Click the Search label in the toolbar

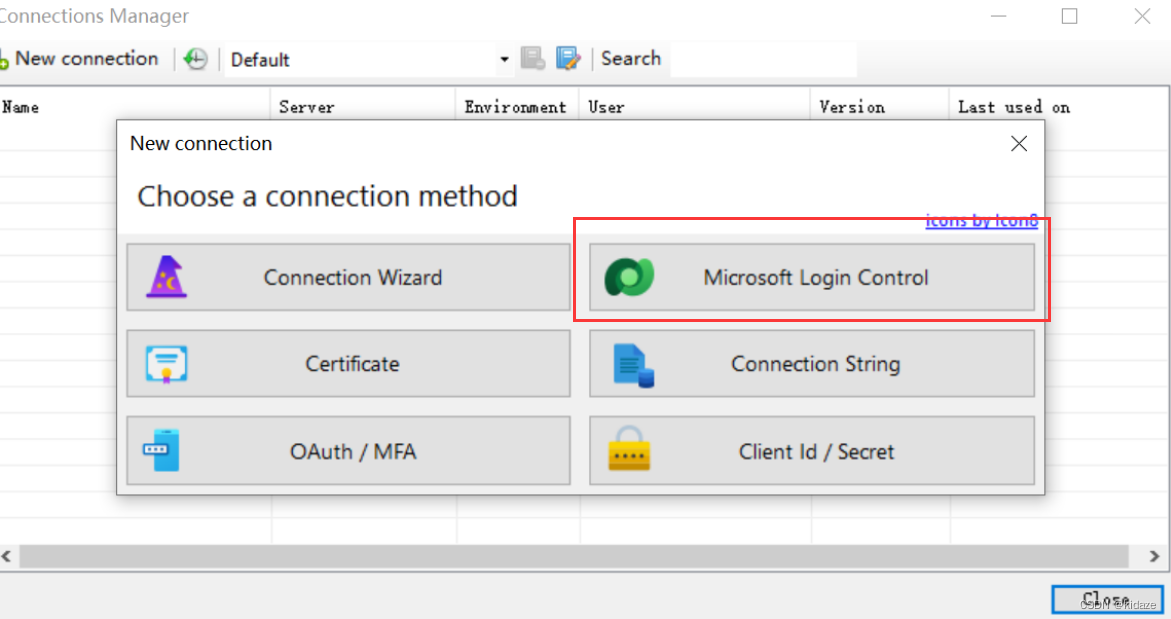[631, 59]
